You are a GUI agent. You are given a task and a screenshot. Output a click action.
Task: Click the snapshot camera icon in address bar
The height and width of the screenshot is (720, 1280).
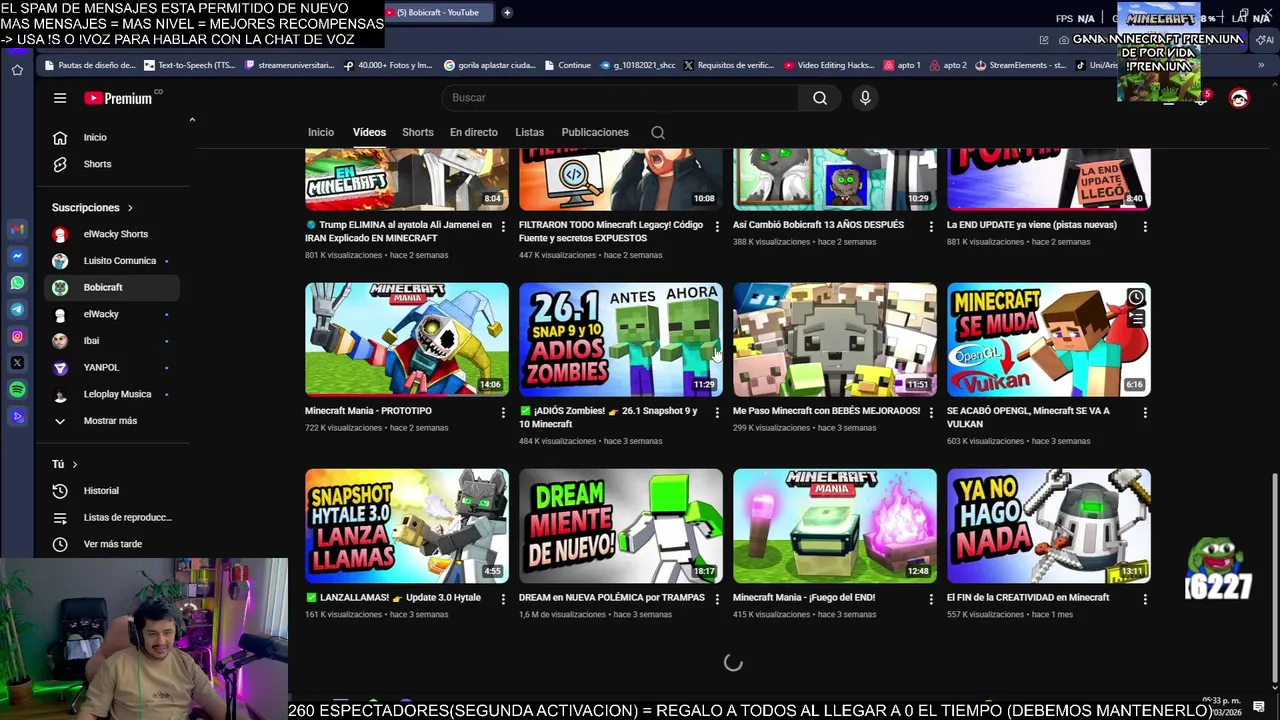tap(1064, 40)
